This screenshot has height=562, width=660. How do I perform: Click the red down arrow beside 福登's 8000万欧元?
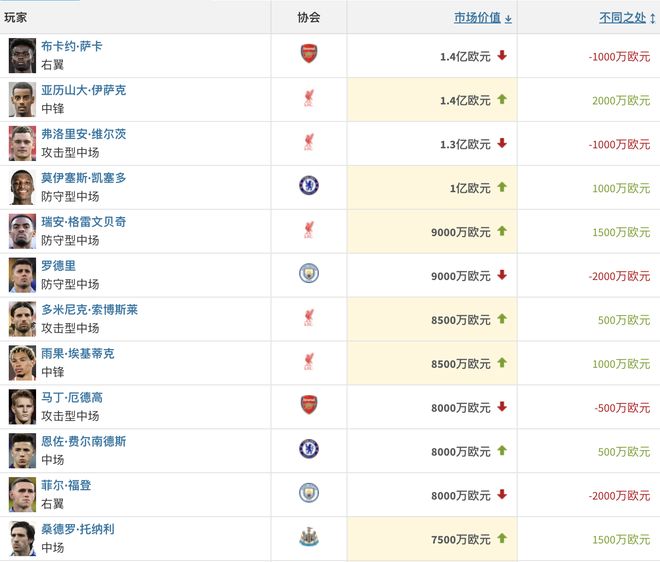[502, 494]
